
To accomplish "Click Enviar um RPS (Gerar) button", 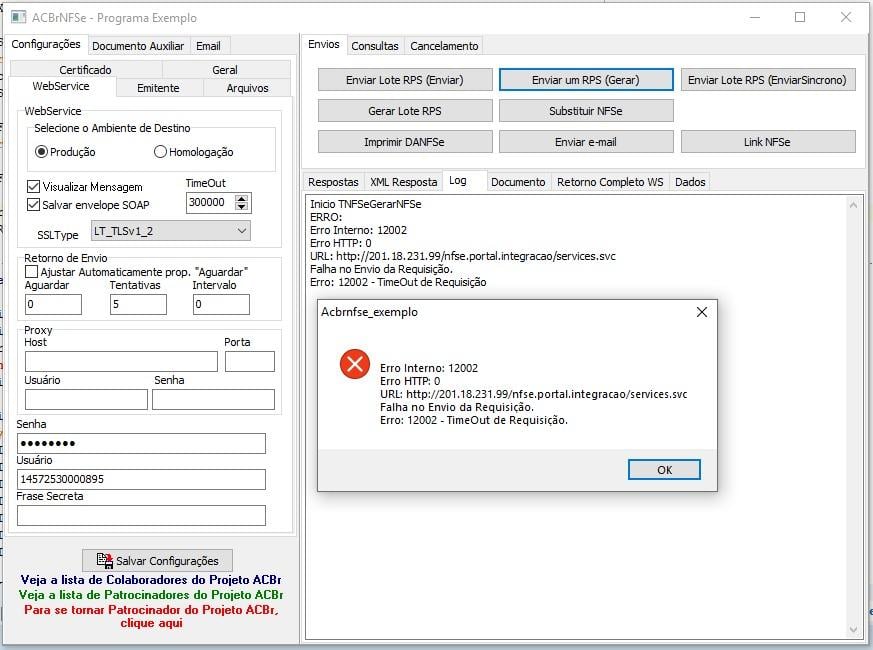I will [x=586, y=80].
